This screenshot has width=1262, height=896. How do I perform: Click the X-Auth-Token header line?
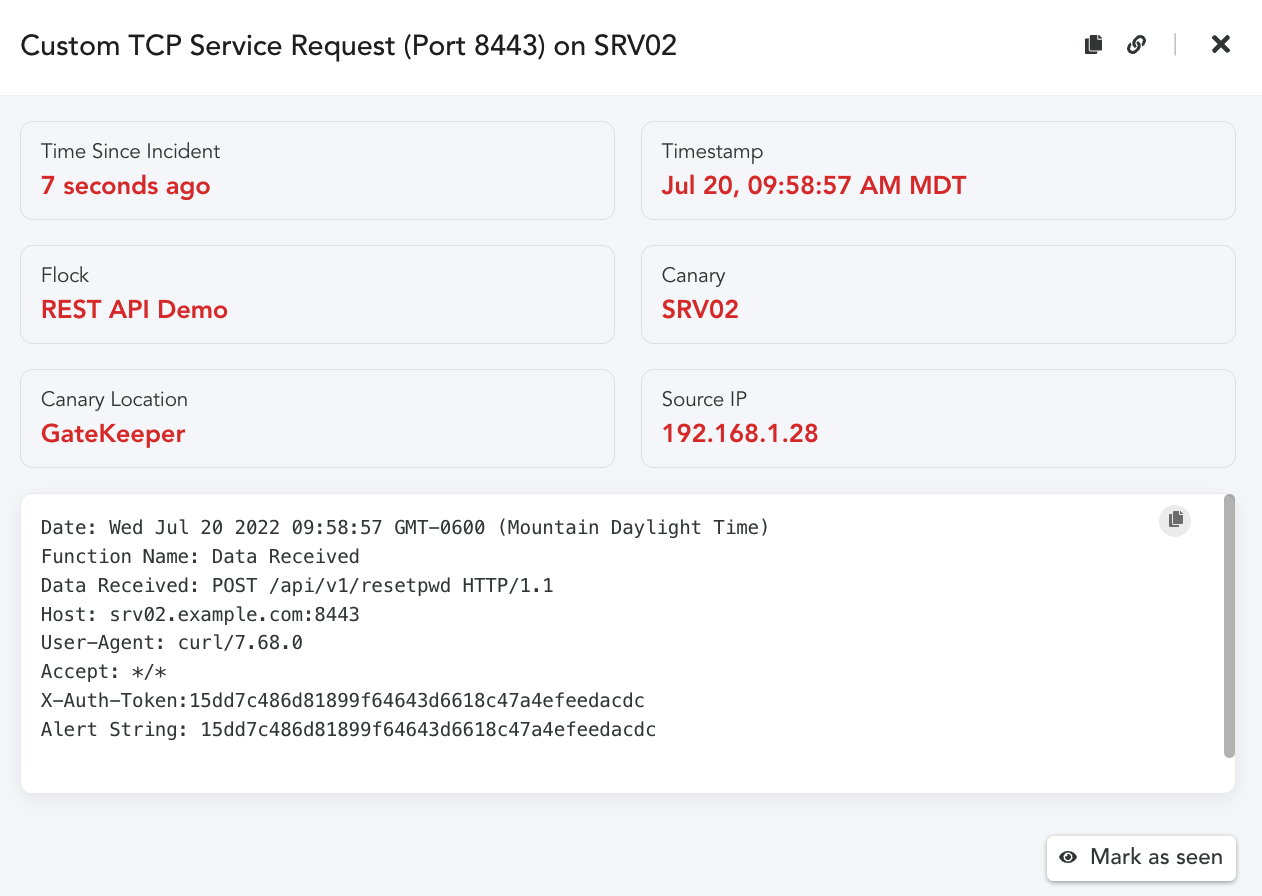coord(342,701)
